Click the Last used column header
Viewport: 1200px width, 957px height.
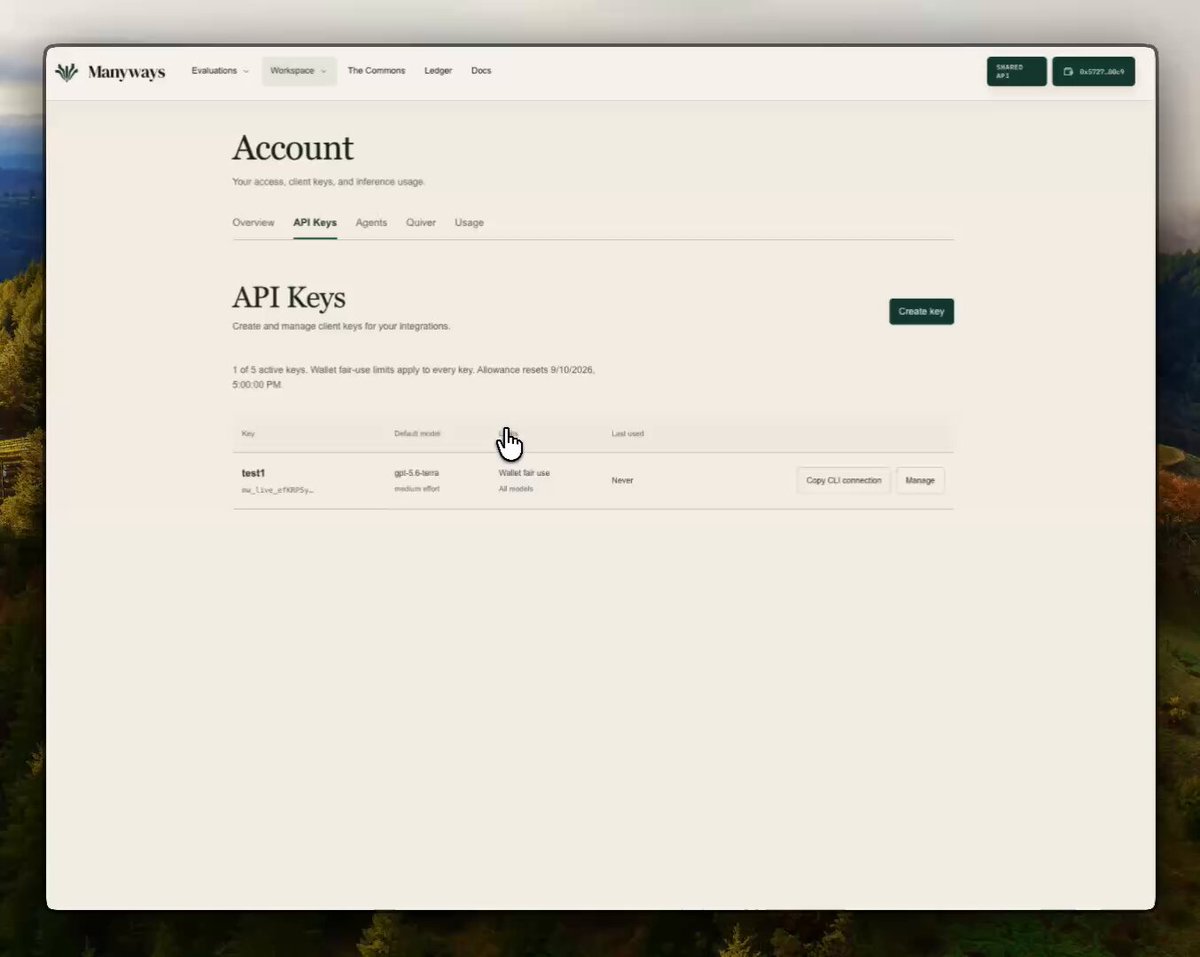tap(627, 434)
